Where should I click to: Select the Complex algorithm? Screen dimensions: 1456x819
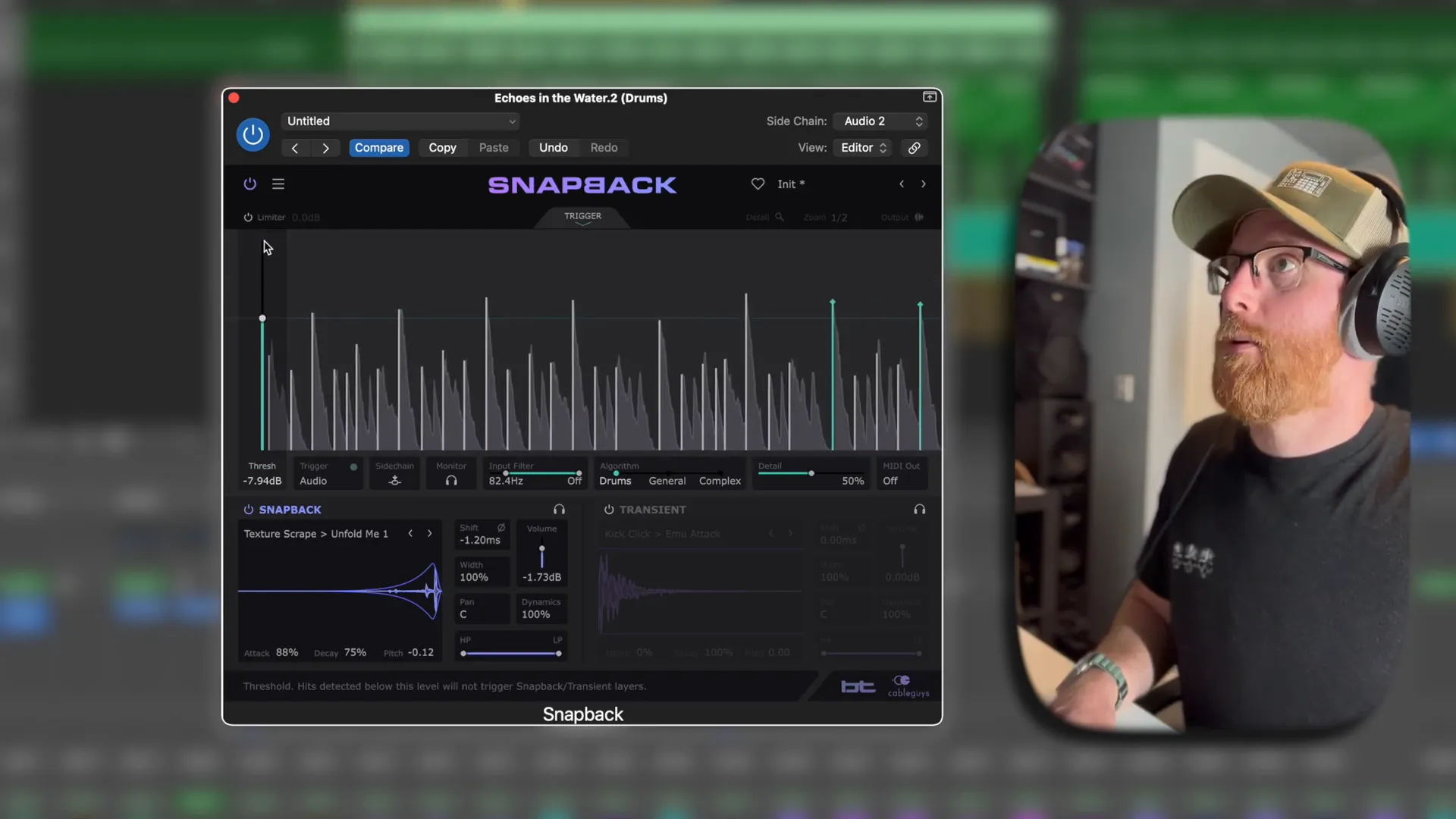[720, 482]
